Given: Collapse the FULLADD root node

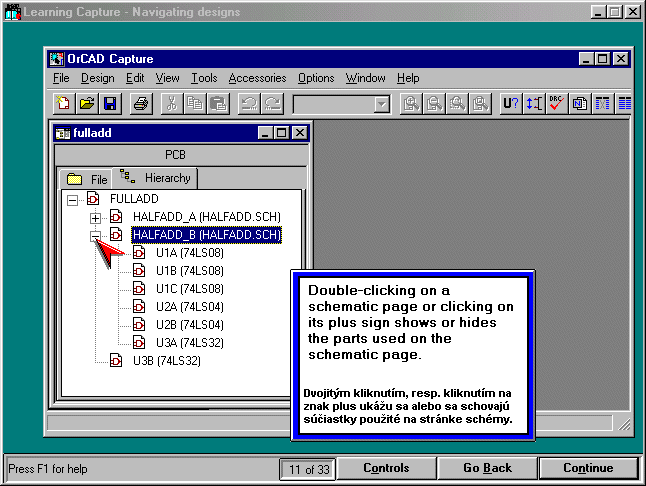Looking at the screenshot, I should click(x=72, y=199).
